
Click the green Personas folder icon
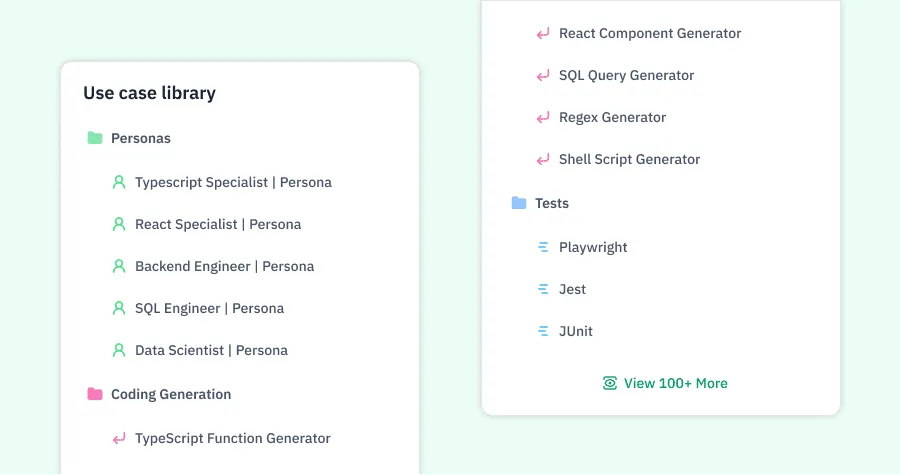[95, 138]
